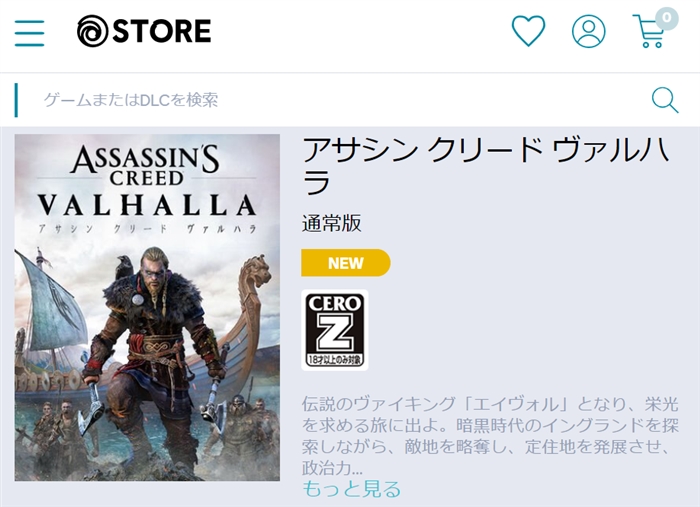The image size is (700, 507).
Task: Click the CERO Z rating badge
Action: 335,330
